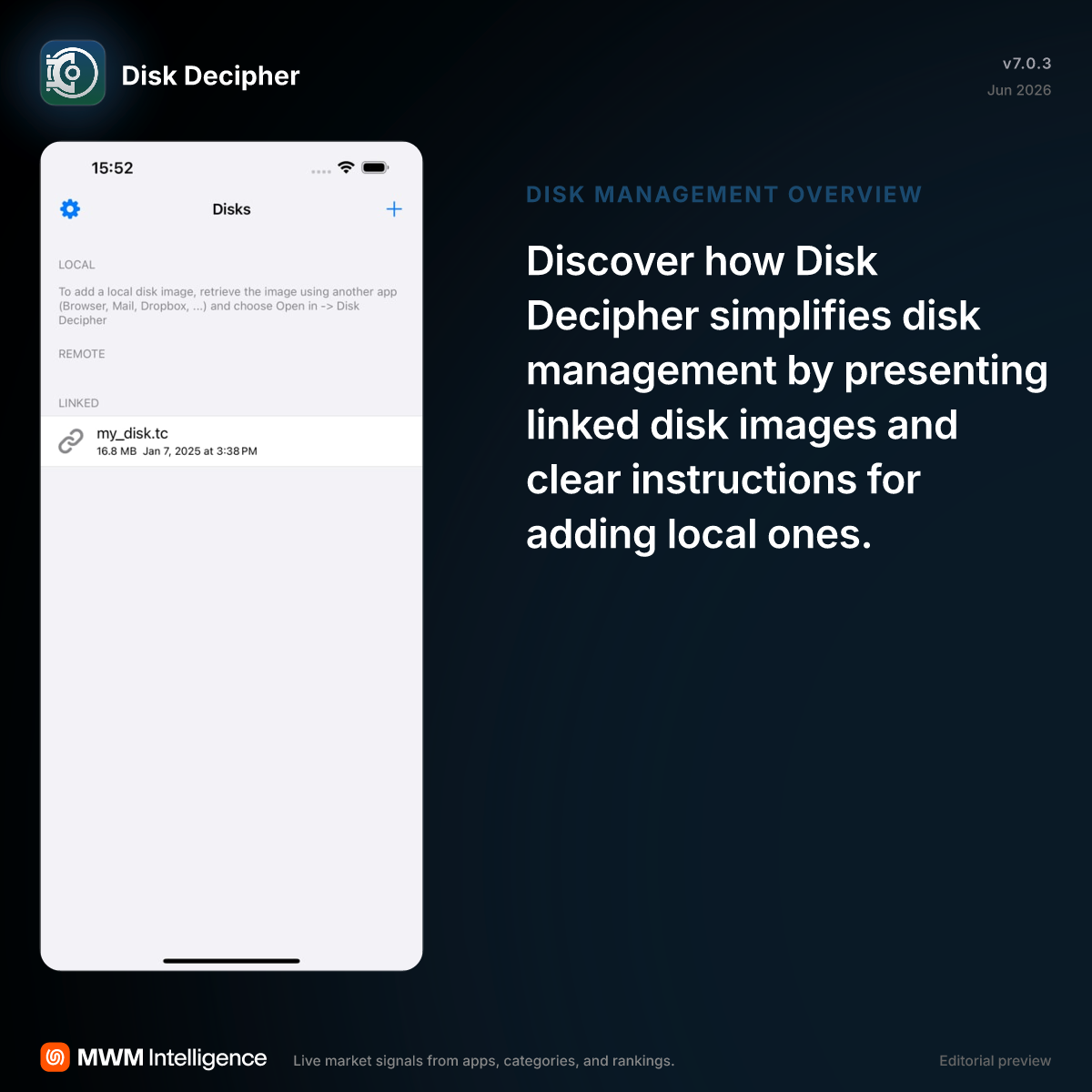Click the 'Jun 2026' date label

1019,90
